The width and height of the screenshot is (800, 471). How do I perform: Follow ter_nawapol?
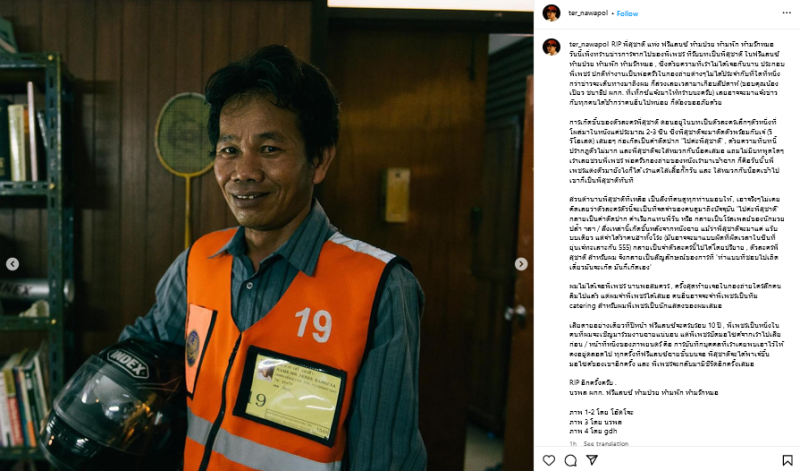tap(627, 14)
